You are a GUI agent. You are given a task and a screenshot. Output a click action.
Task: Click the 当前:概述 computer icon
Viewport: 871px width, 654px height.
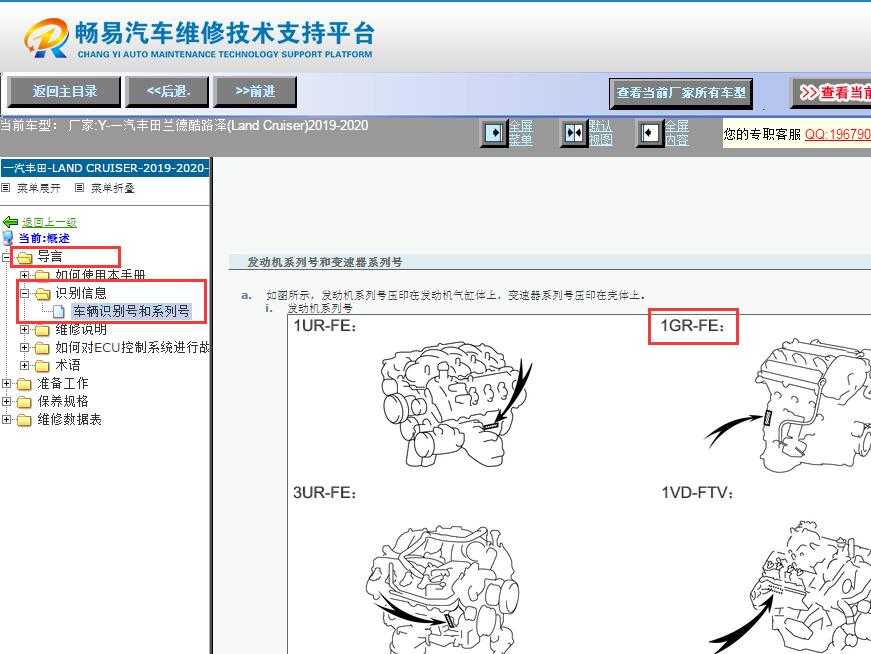8,238
